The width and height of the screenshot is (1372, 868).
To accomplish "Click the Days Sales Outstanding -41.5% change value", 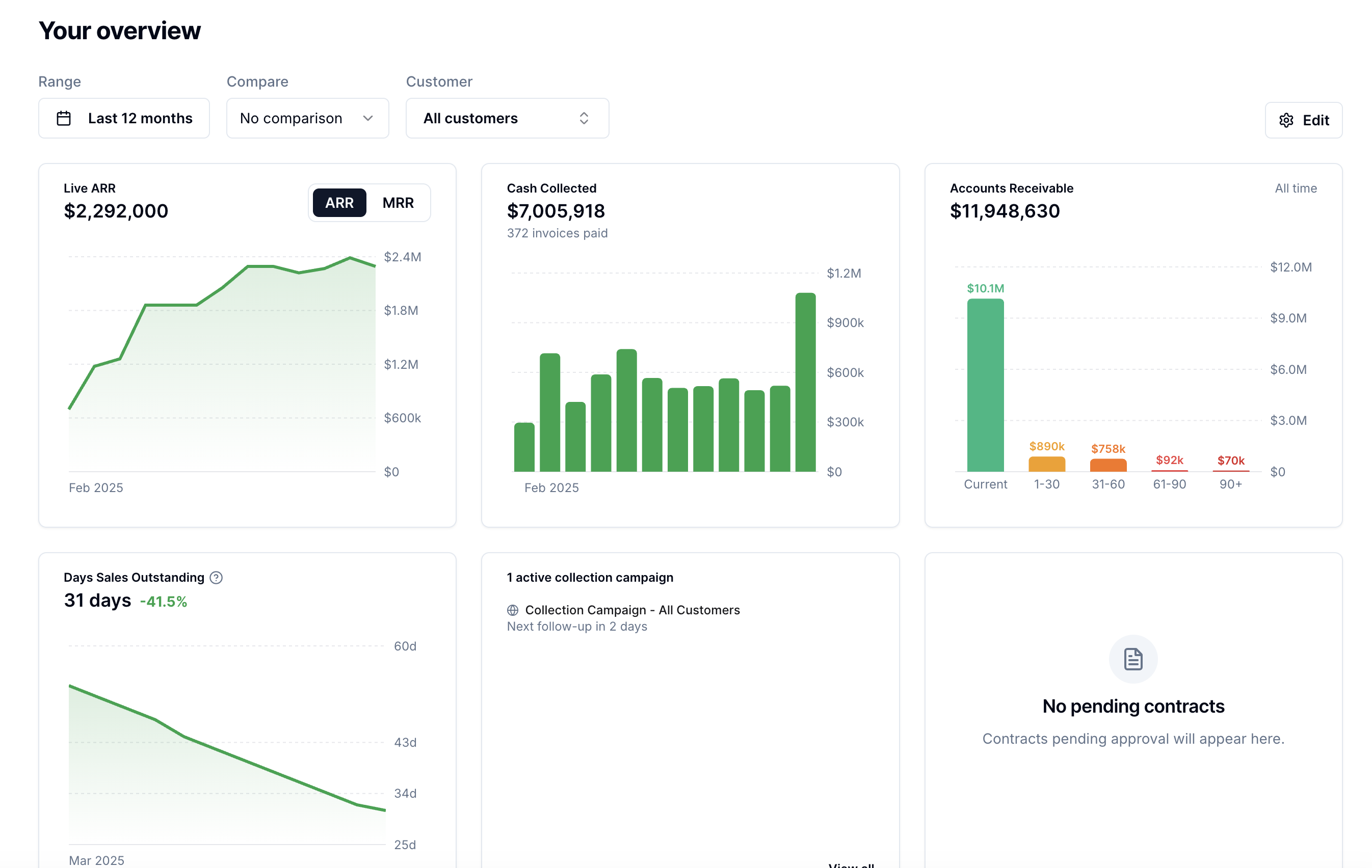I will pos(164,602).
